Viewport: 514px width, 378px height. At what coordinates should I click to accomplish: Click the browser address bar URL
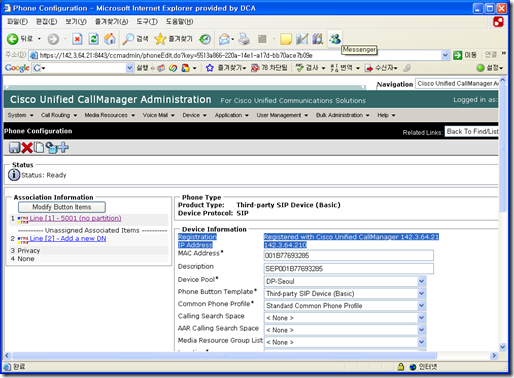pyautogui.click(x=235, y=55)
